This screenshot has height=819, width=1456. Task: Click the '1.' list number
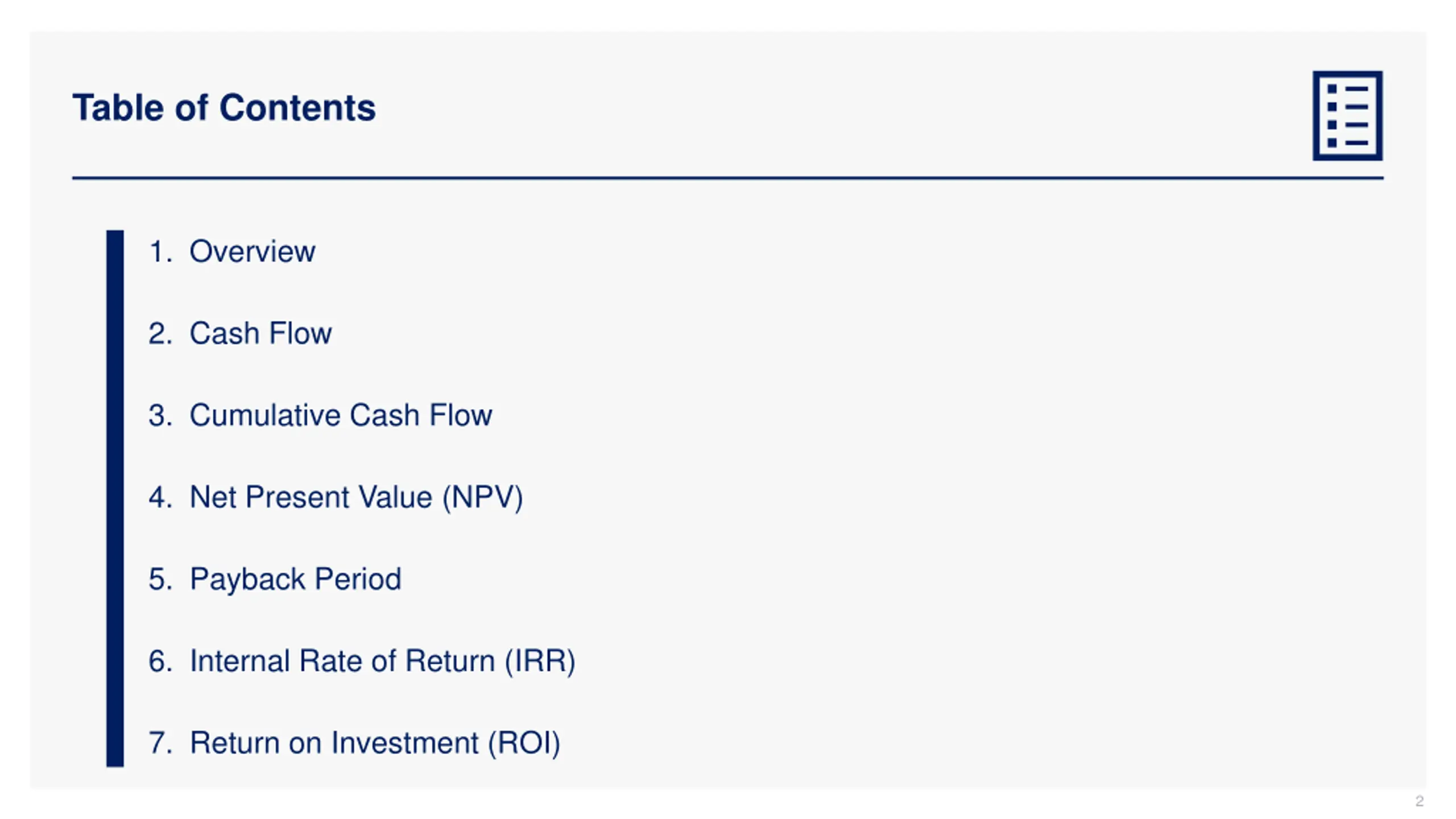coord(160,251)
